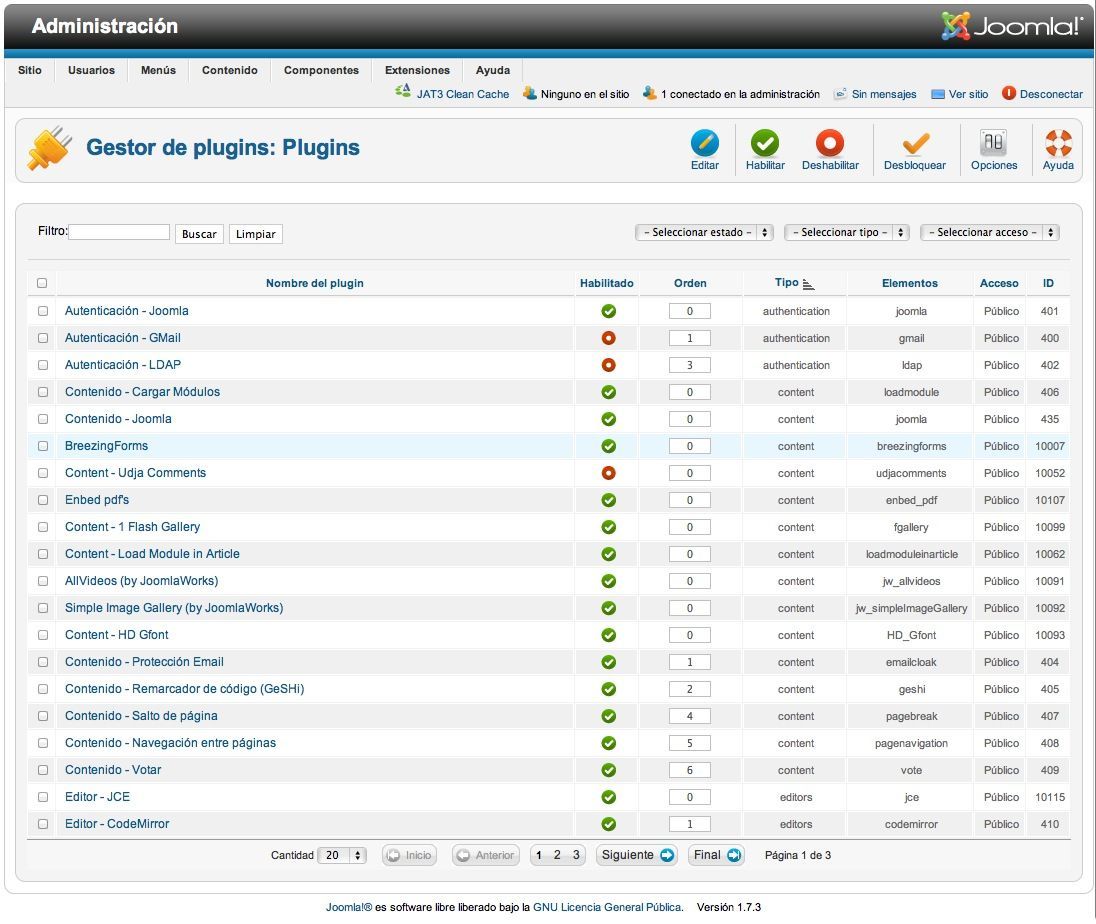
Task: Open the Ayuda menu in top menu bar
Action: click(493, 70)
